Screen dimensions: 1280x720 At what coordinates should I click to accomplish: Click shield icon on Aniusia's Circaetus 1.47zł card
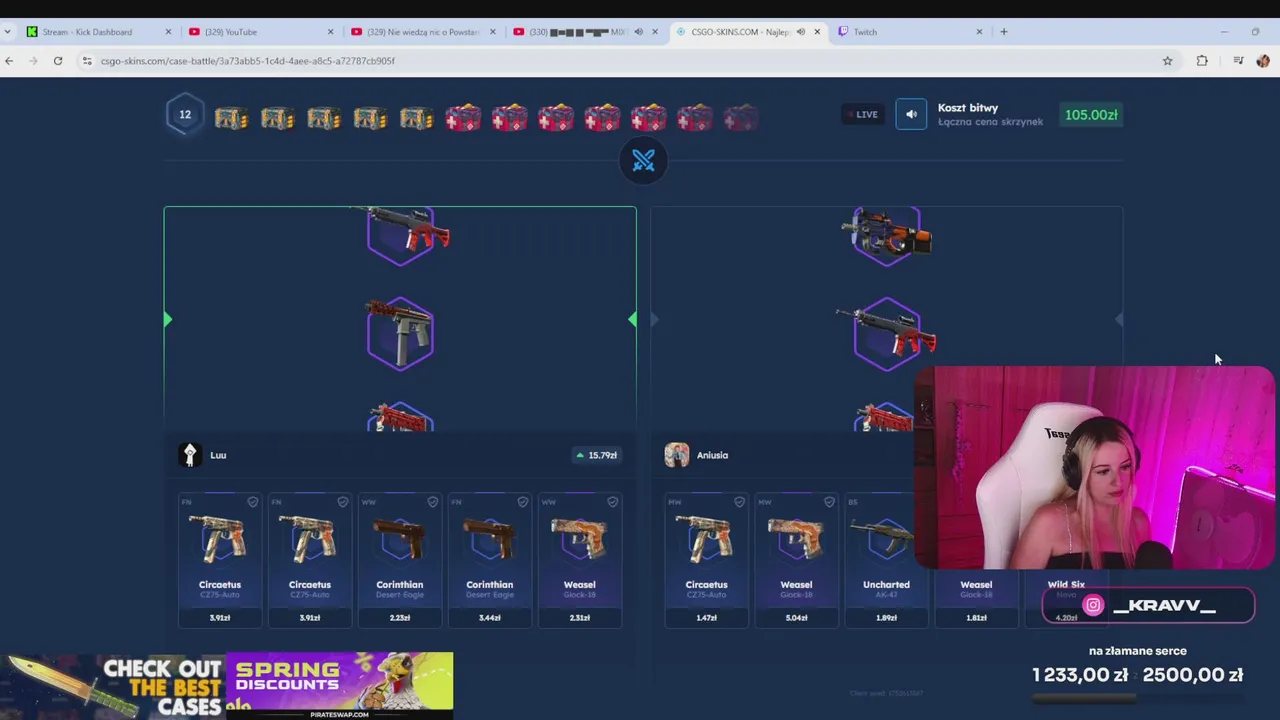click(739, 502)
